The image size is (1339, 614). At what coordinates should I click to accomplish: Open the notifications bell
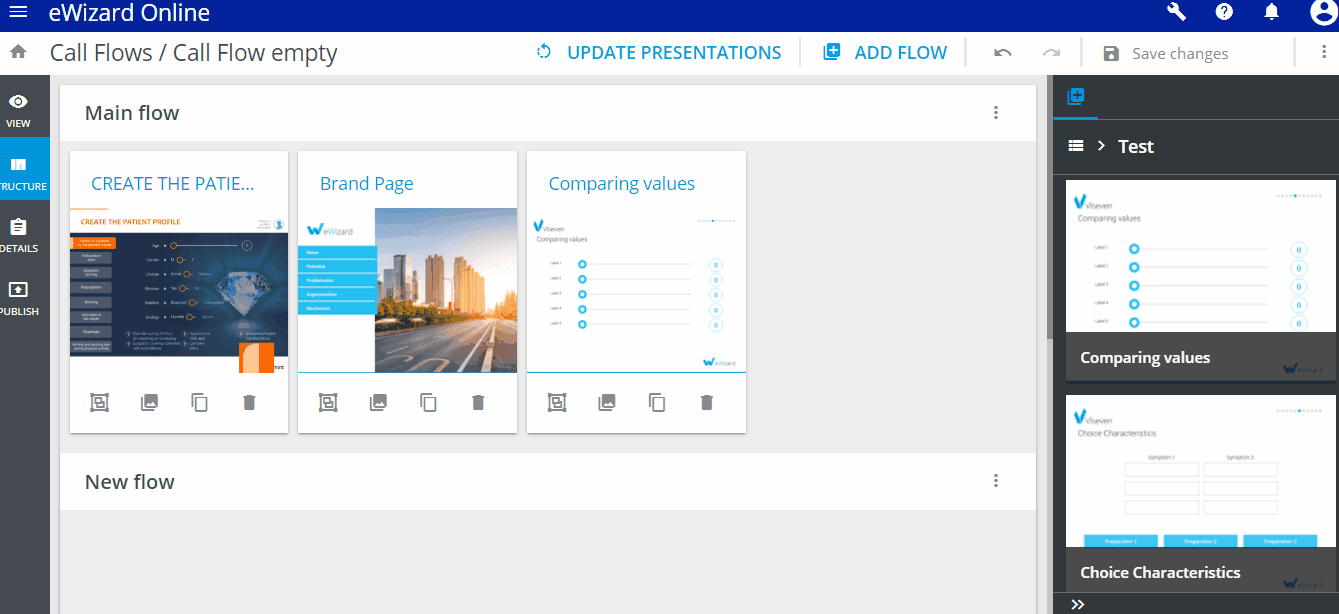(1272, 12)
